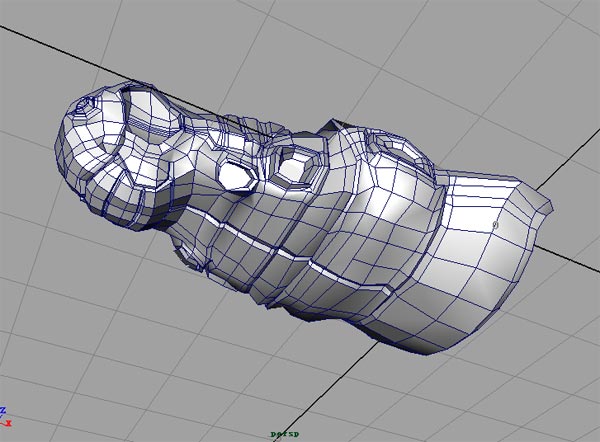Click the small circle mark on the cuff

pos(497,225)
